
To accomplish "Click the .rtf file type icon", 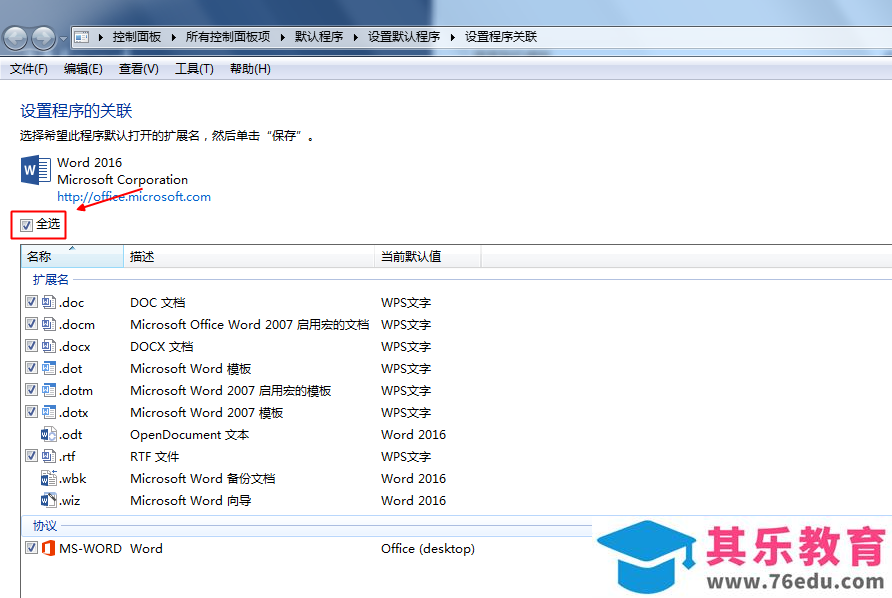I will pyautogui.click(x=49, y=456).
